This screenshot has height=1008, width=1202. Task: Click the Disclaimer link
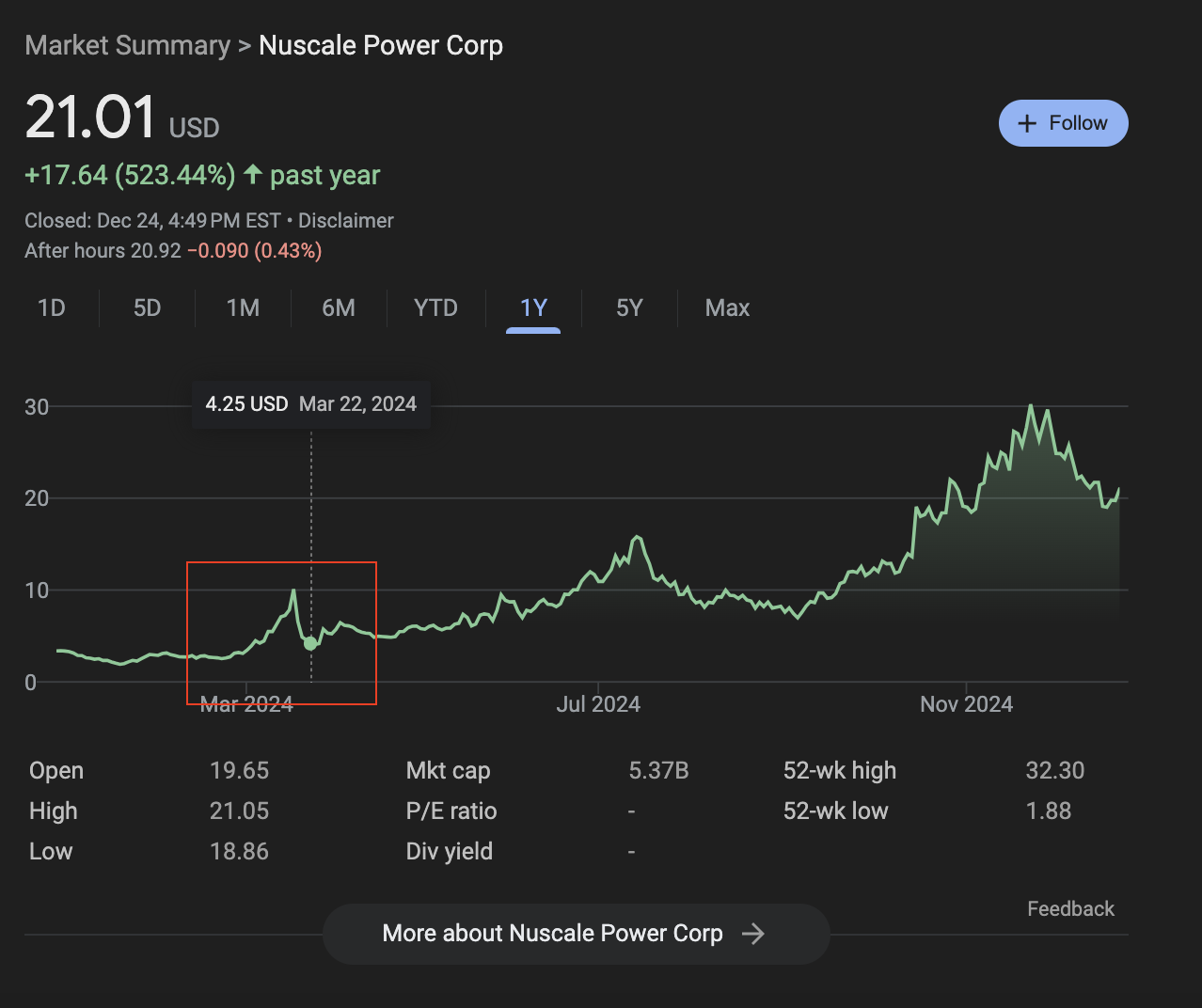346,221
